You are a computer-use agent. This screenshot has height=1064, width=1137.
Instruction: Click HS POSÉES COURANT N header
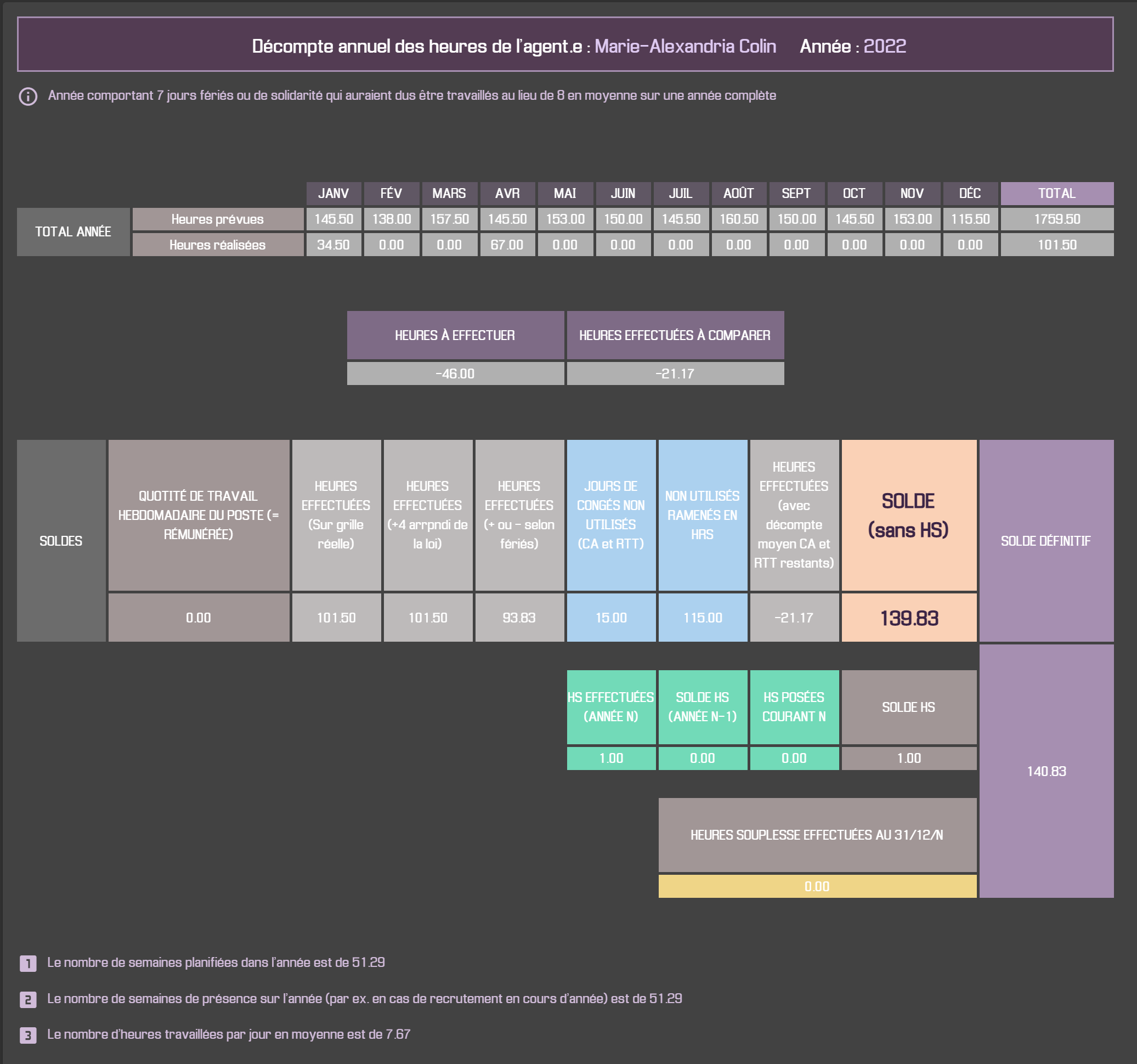pyautogui.click(x=794, y=707)
